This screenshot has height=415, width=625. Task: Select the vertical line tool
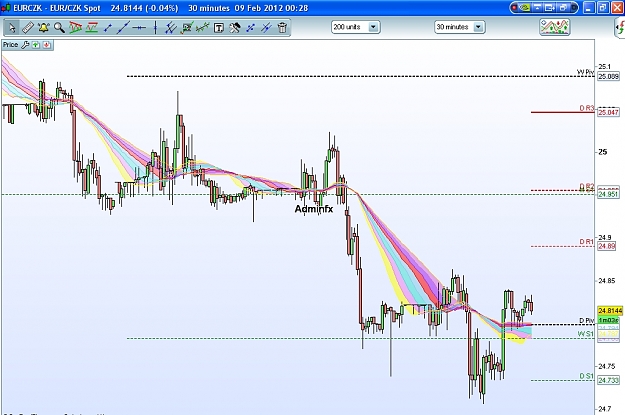coord(155,28)
